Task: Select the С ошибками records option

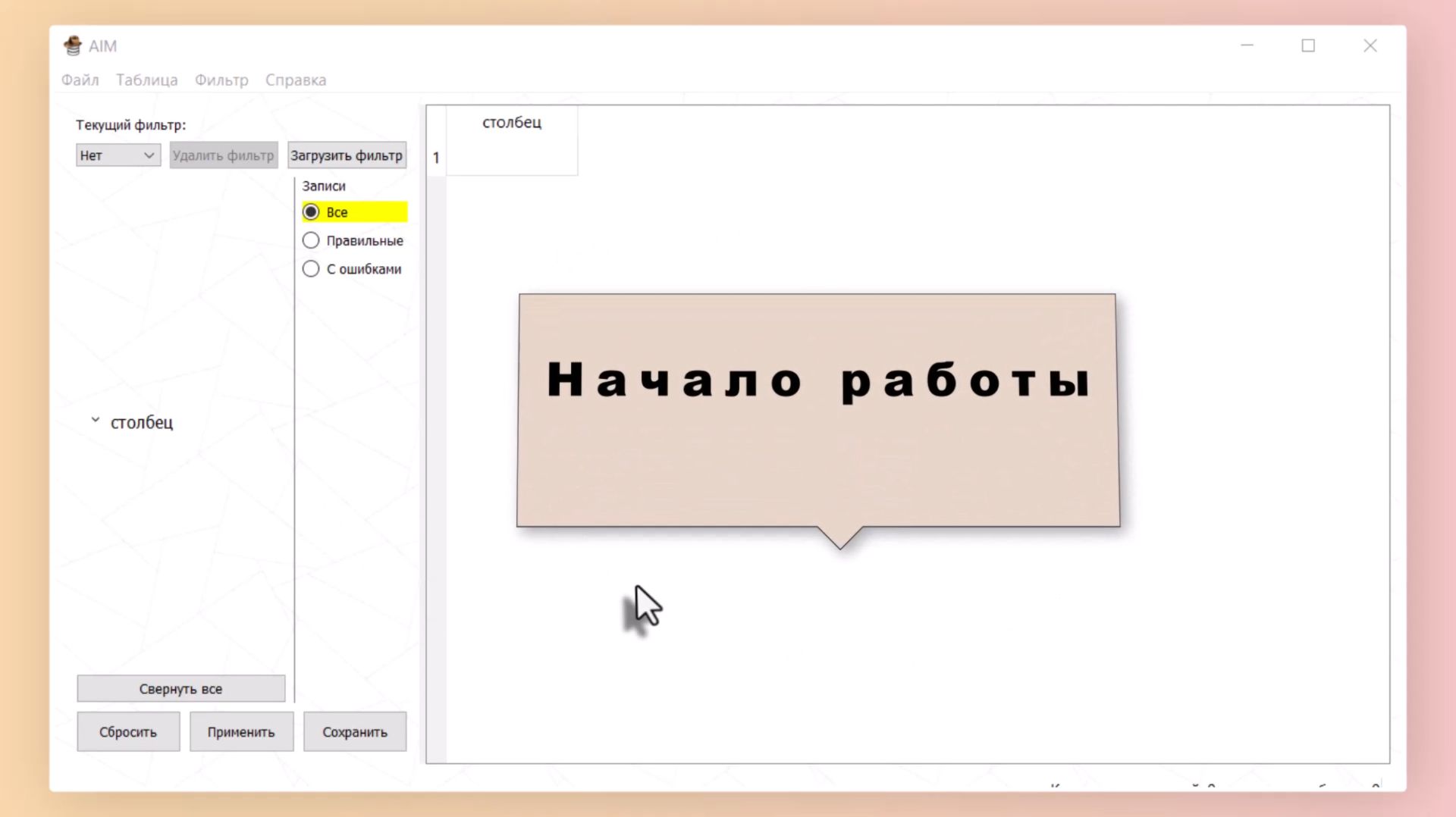Action: pos(311,268)
